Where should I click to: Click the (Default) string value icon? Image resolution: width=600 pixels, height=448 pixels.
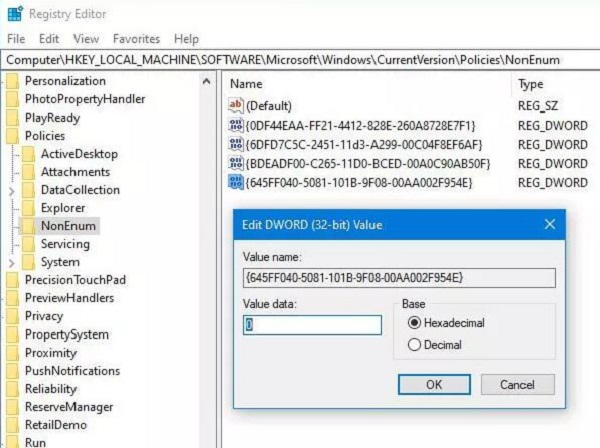(236, 106)
